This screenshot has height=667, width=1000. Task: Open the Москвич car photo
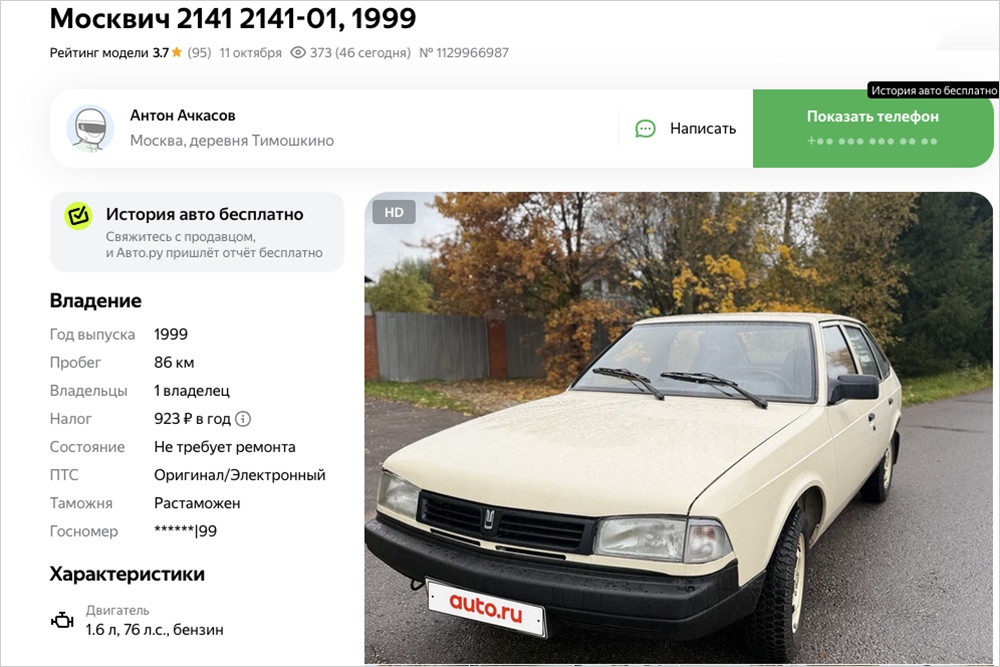[679, 428]
